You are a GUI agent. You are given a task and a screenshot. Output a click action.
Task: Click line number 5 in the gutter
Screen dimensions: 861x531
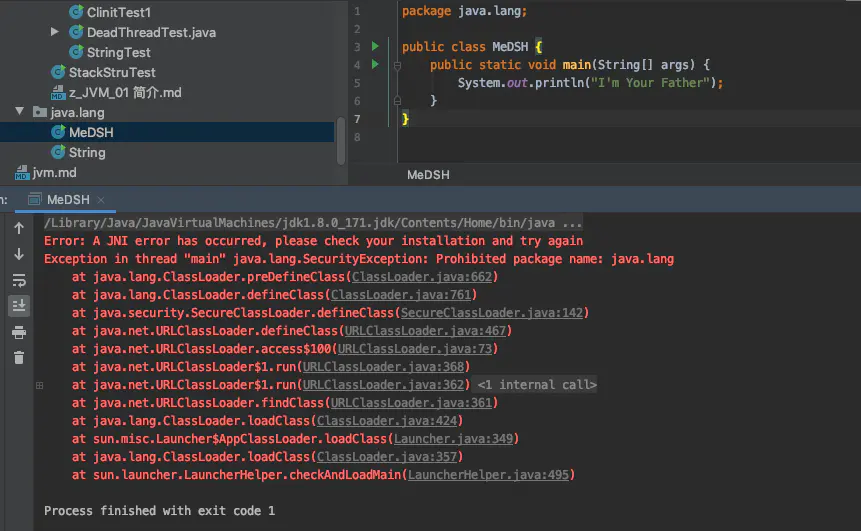click(357, 83)
